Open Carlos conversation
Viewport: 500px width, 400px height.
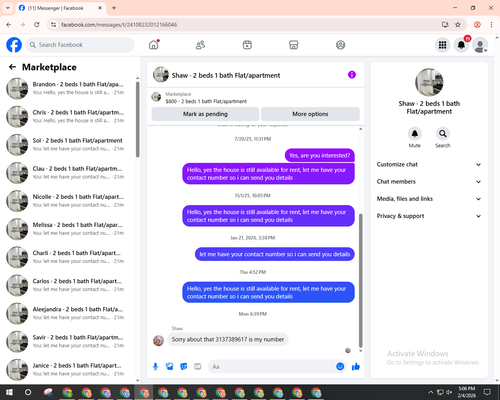[x=68, y=285]
